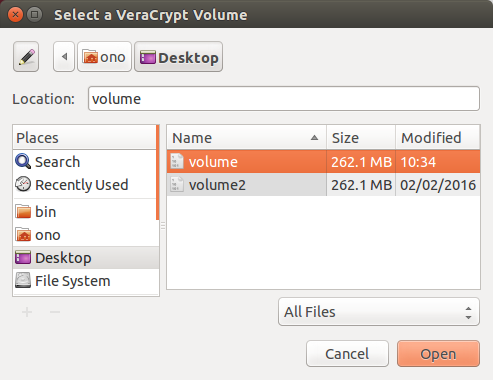The width and height of the screenshot is (493, 380).
Task: Go to the ono home path button
Action: tap(104, 57)
